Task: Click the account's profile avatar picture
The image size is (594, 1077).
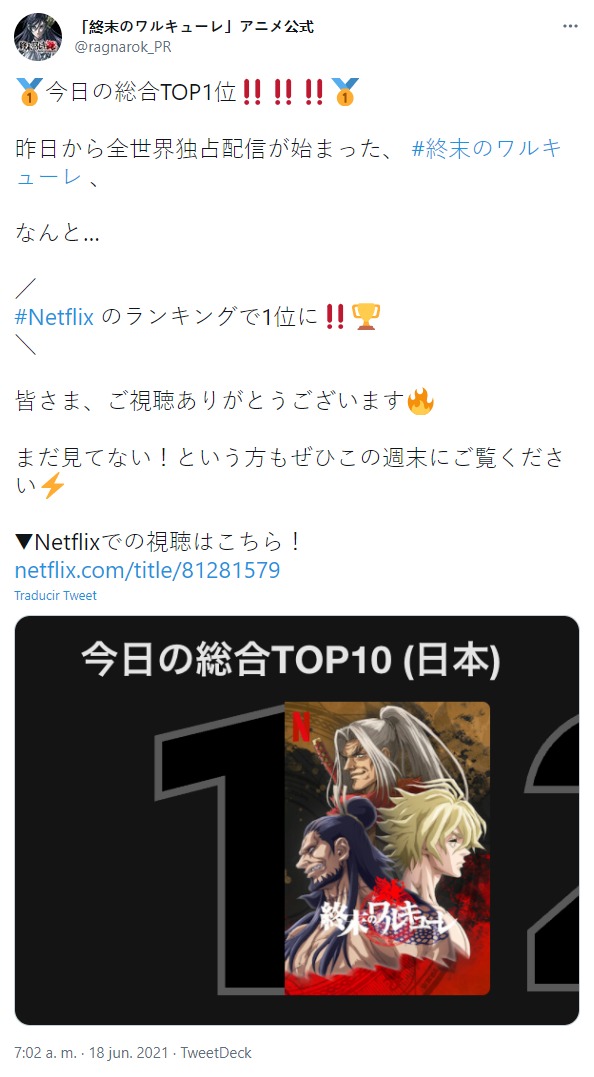Action: pos(38,37)
